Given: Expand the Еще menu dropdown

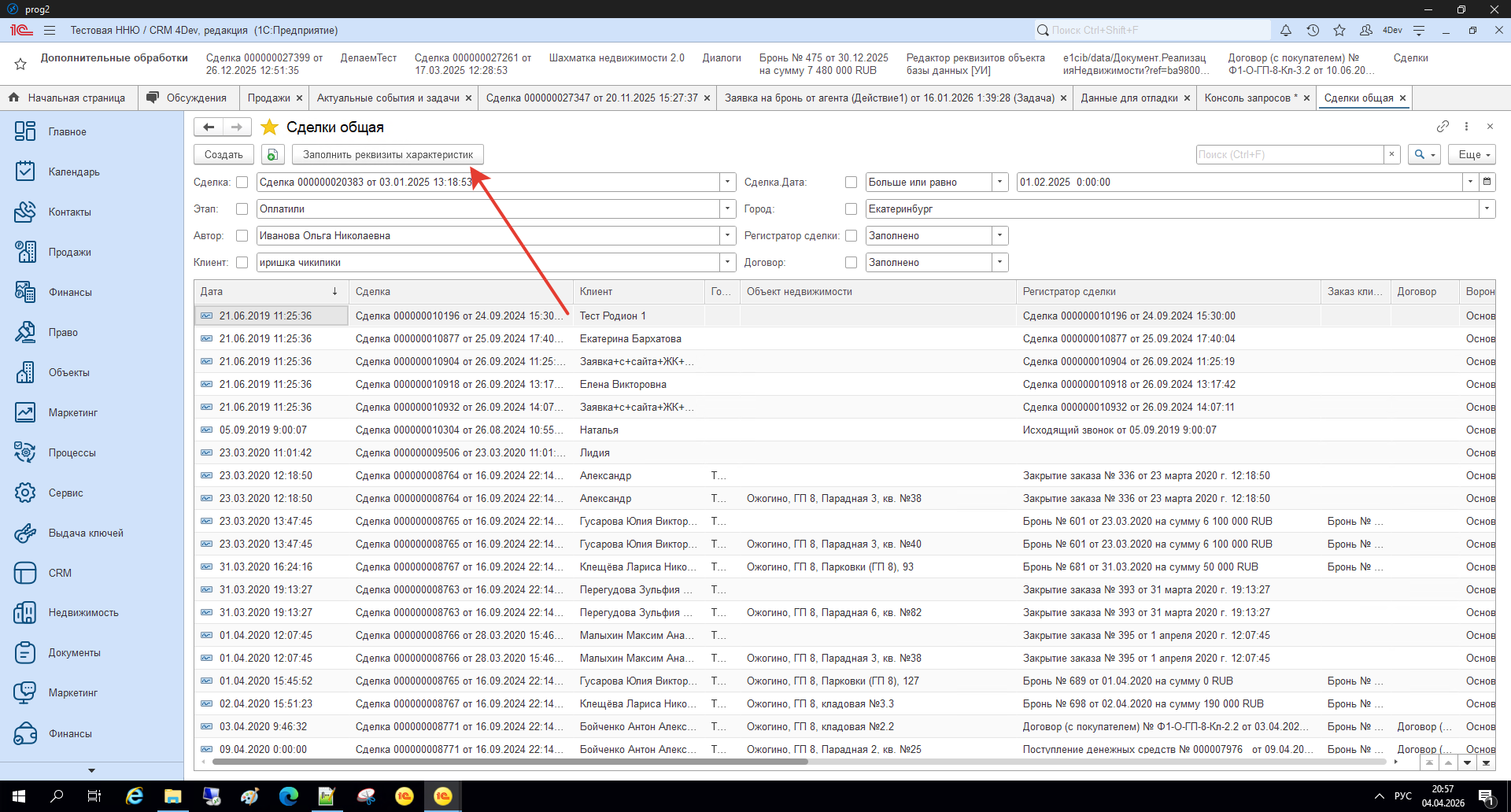Looking at the screenshot, I should tap(1474, 155).
